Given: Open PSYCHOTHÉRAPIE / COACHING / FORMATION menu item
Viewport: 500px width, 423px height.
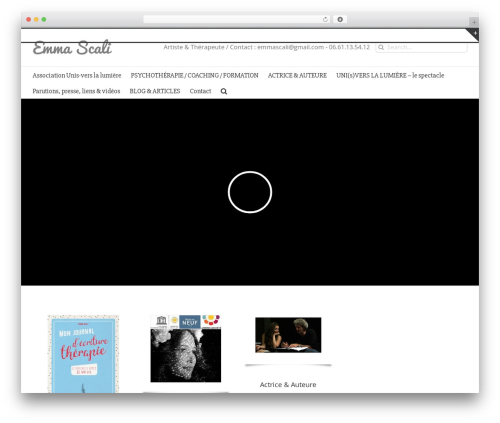Looking at the screenshot, I should (194, 75).
